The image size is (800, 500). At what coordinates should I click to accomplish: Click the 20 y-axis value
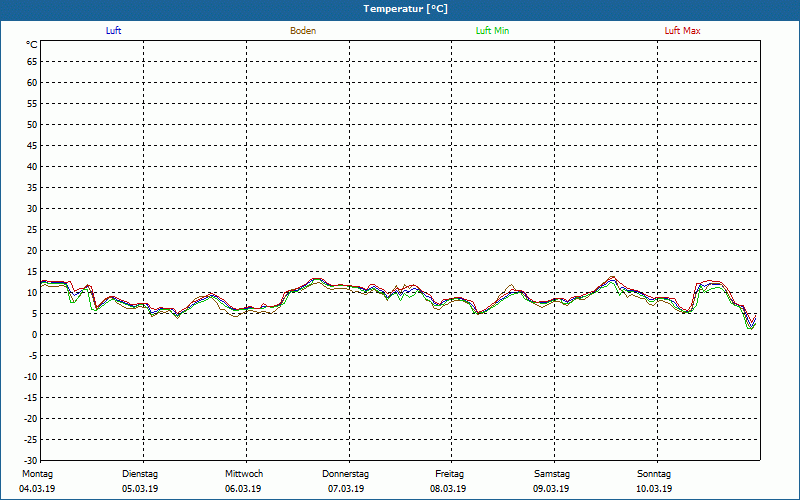point(32,251)
